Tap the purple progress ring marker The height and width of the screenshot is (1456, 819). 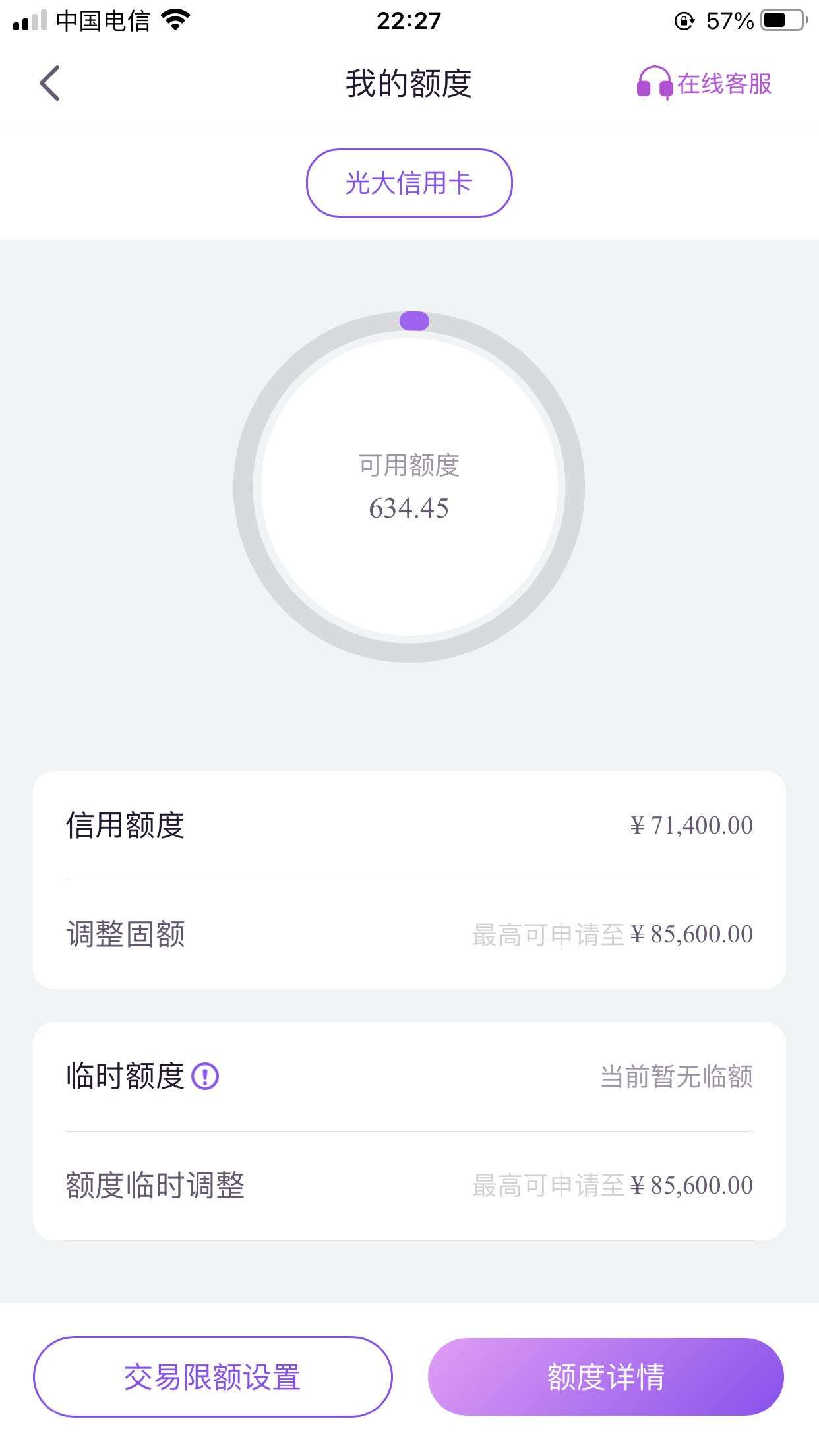tap(414, 321)
